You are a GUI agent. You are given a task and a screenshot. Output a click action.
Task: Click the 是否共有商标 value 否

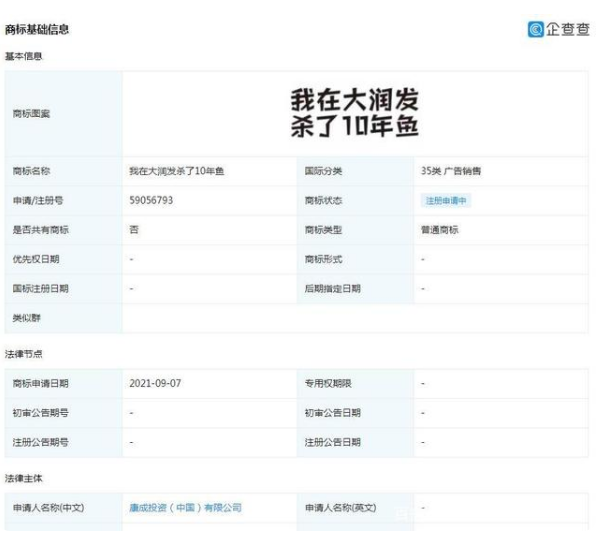tap(134, 230)
